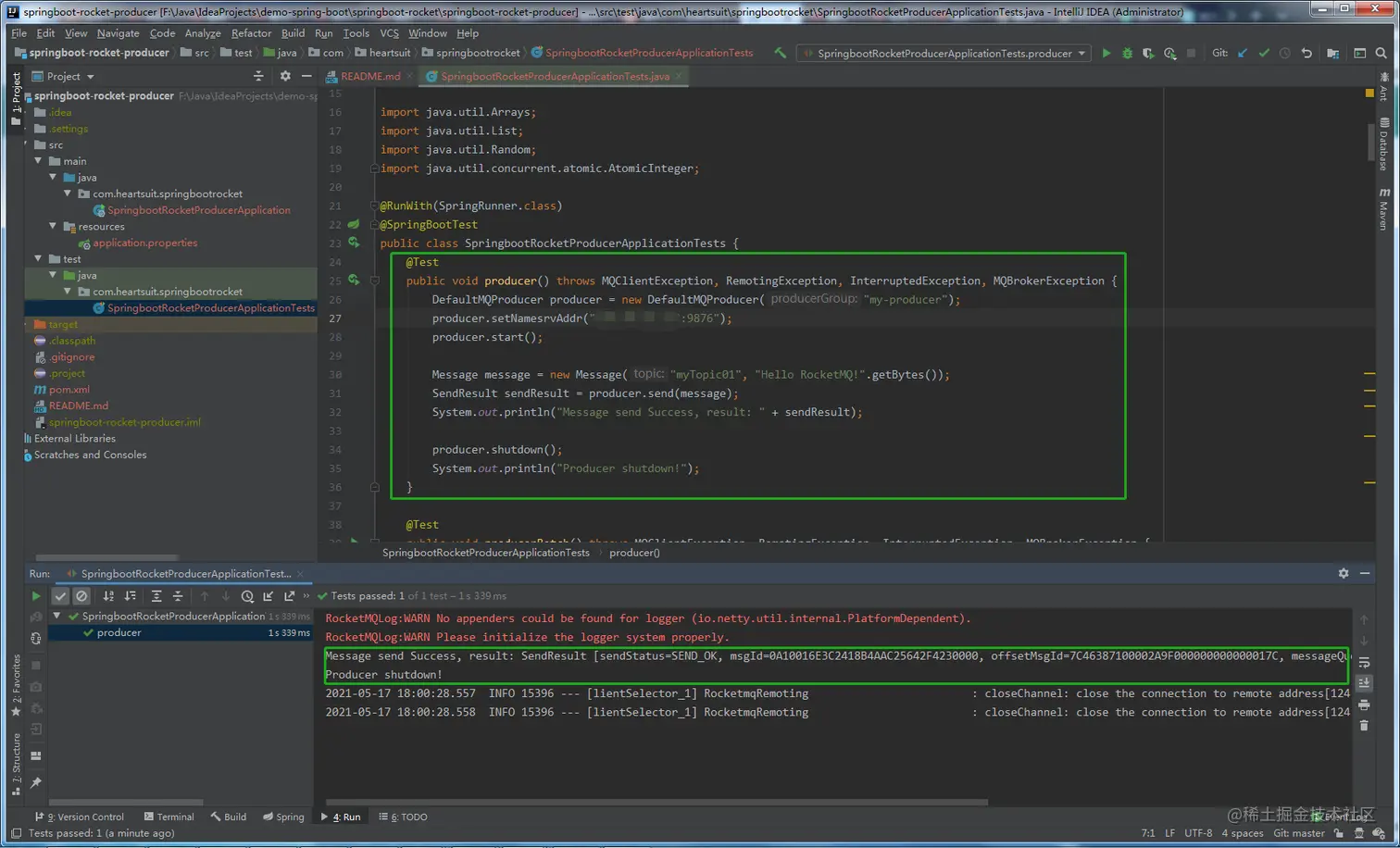Open Build tool window button
1400x848 pixels.
pyautogui.click(x=229, y=817)
